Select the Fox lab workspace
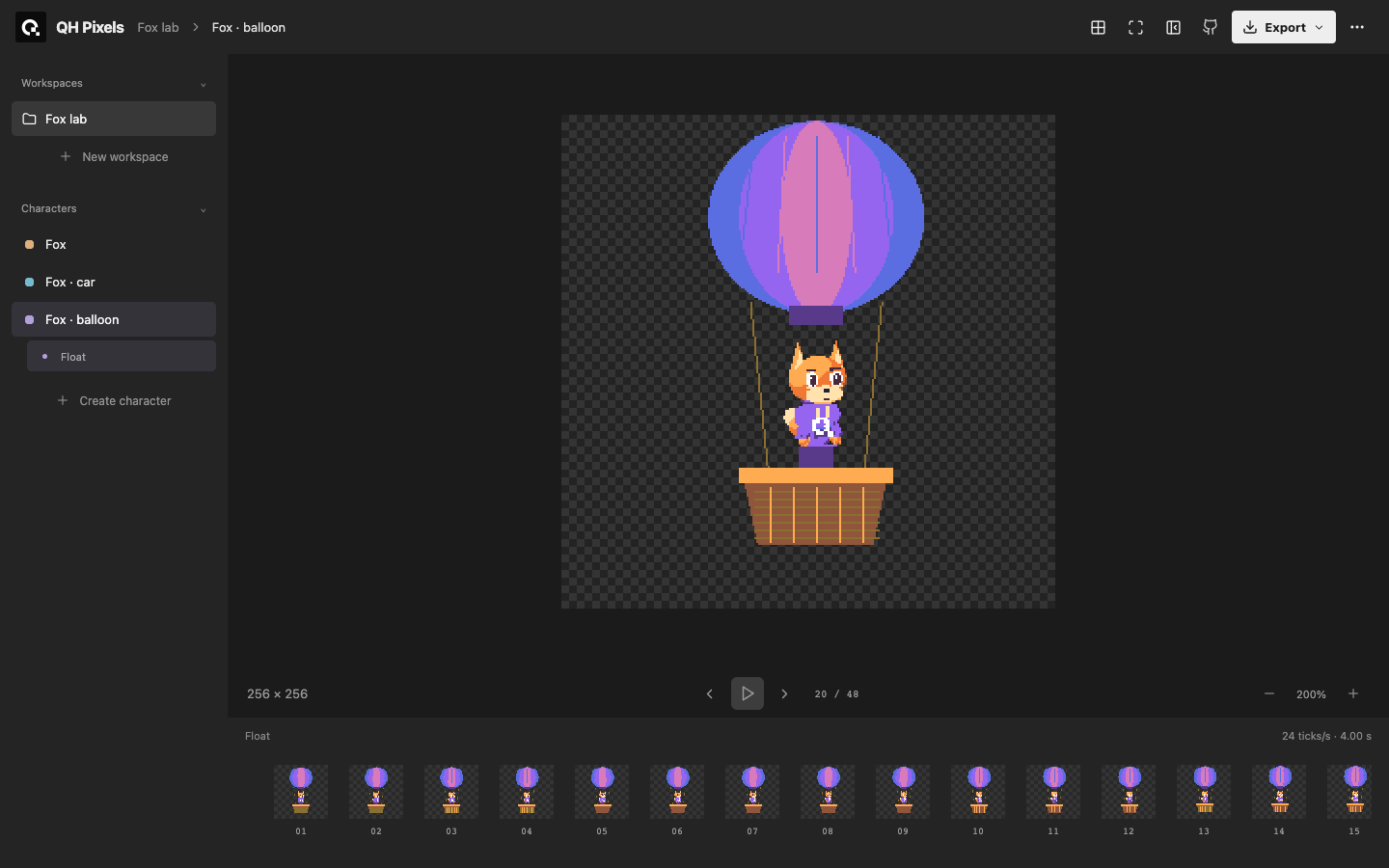The height and width of the screenshot is (868, 1389). click(x=114, y=119)
